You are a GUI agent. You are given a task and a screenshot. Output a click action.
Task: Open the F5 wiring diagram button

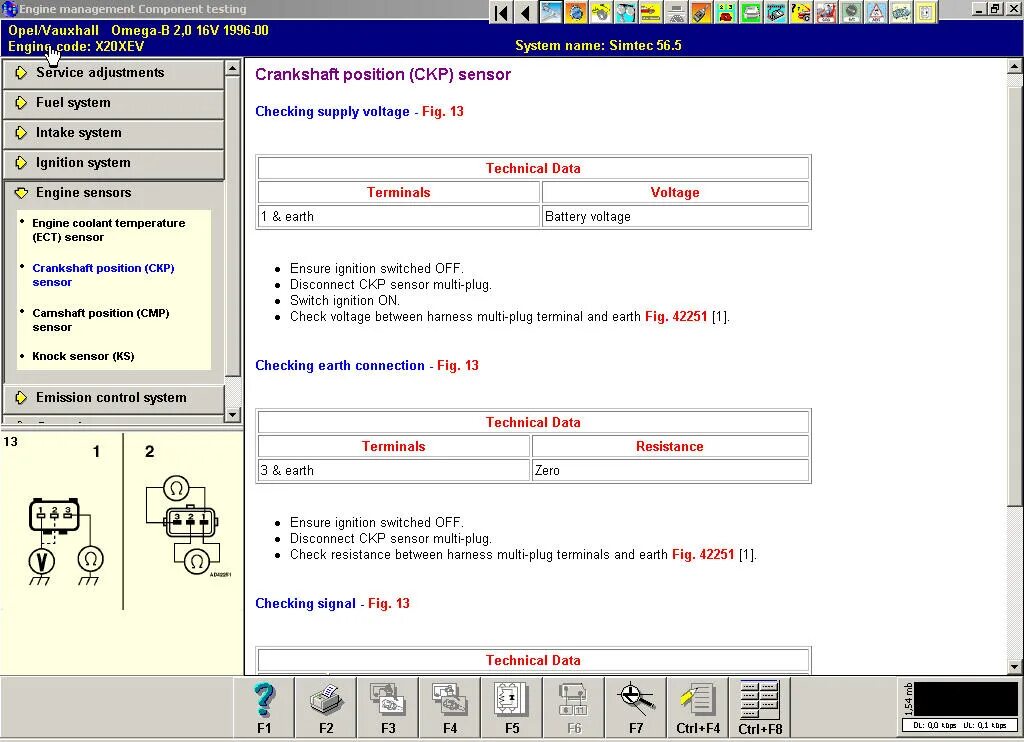[x=512, y=708]
